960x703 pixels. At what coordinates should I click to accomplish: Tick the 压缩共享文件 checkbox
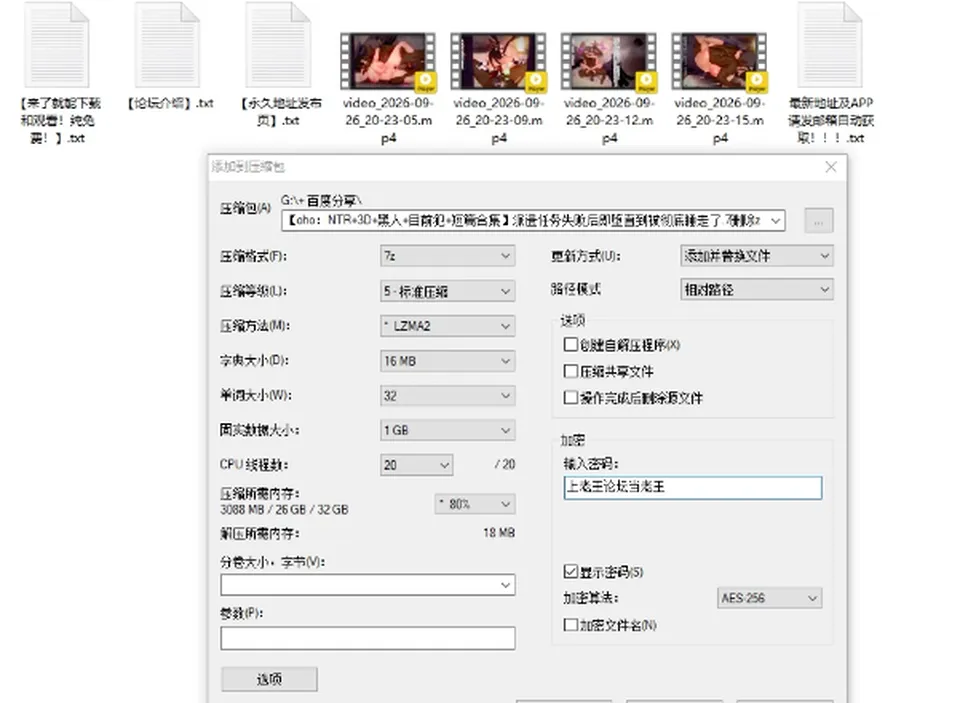click(x=571, y=371)
